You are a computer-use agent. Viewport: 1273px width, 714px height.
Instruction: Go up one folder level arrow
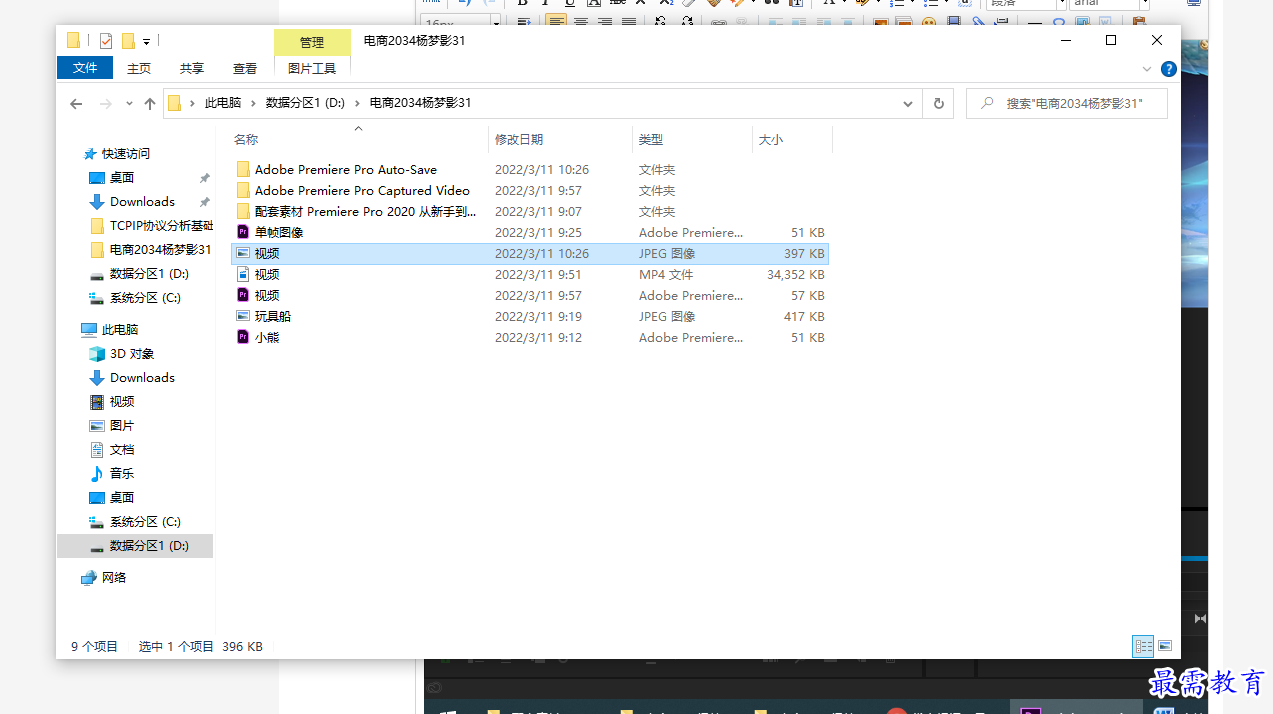(150, 103)
